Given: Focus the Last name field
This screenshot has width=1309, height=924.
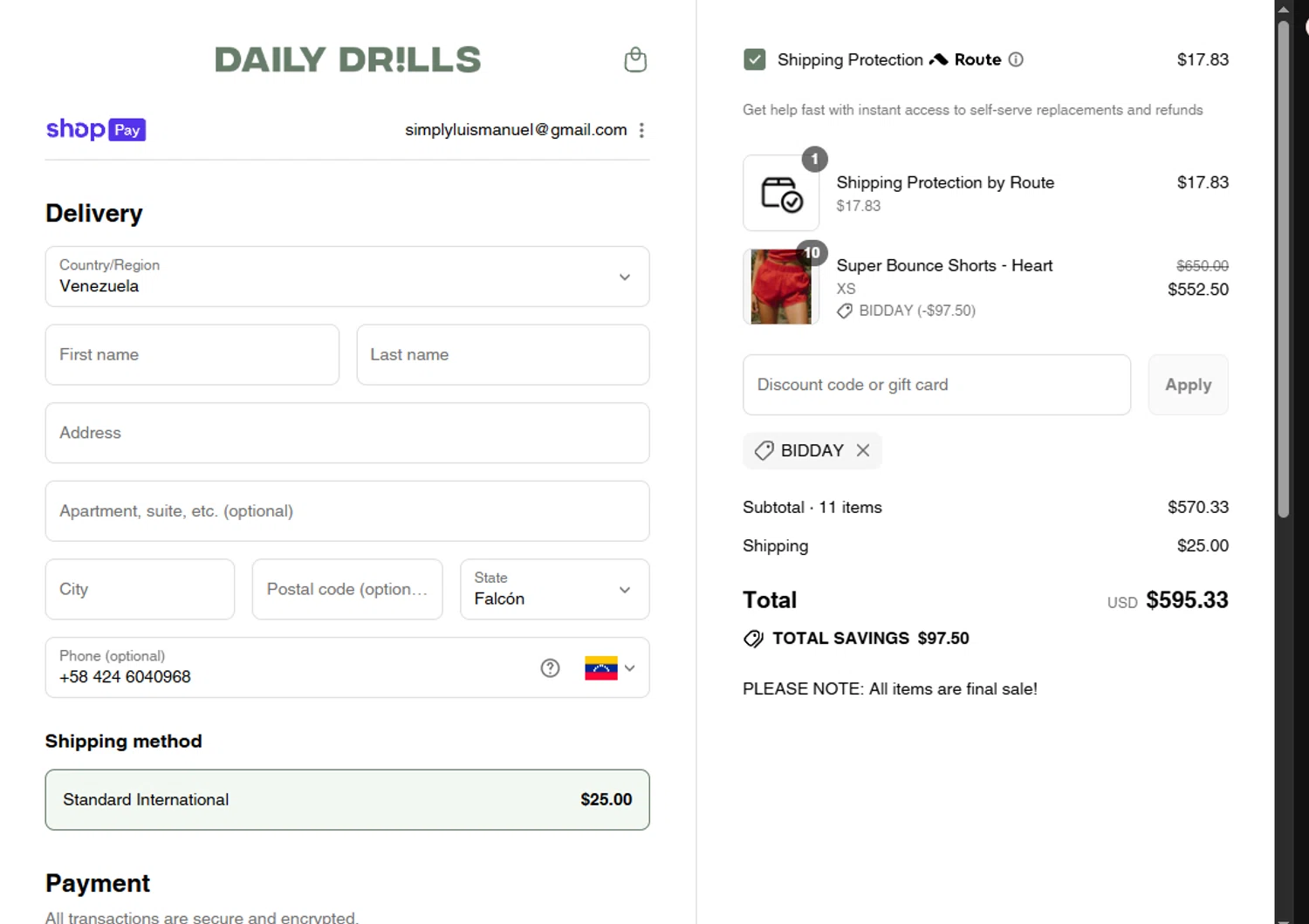Looking at the screenshot, I should point(503,354).
